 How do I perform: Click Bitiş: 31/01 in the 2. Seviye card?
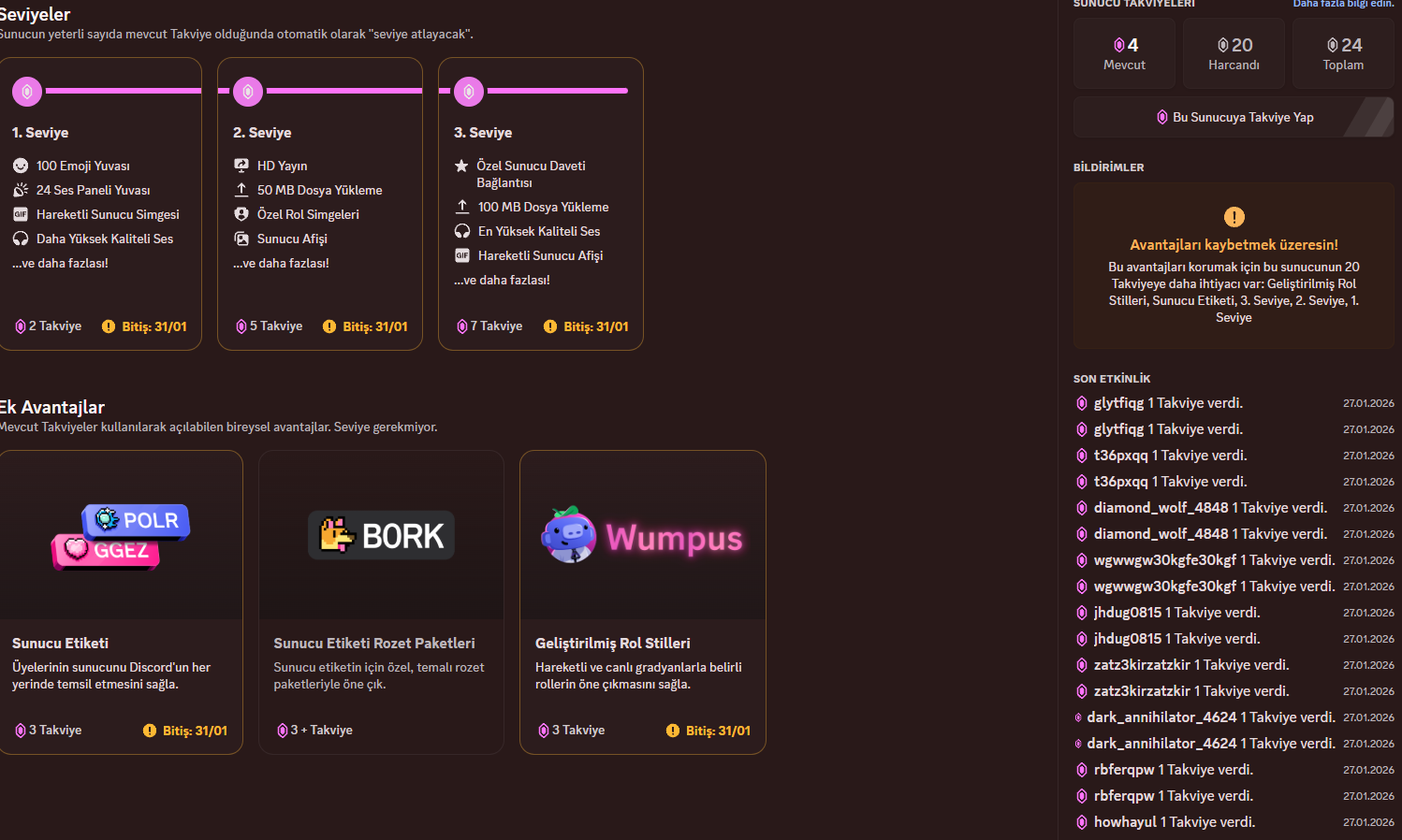tap(375, 326)
